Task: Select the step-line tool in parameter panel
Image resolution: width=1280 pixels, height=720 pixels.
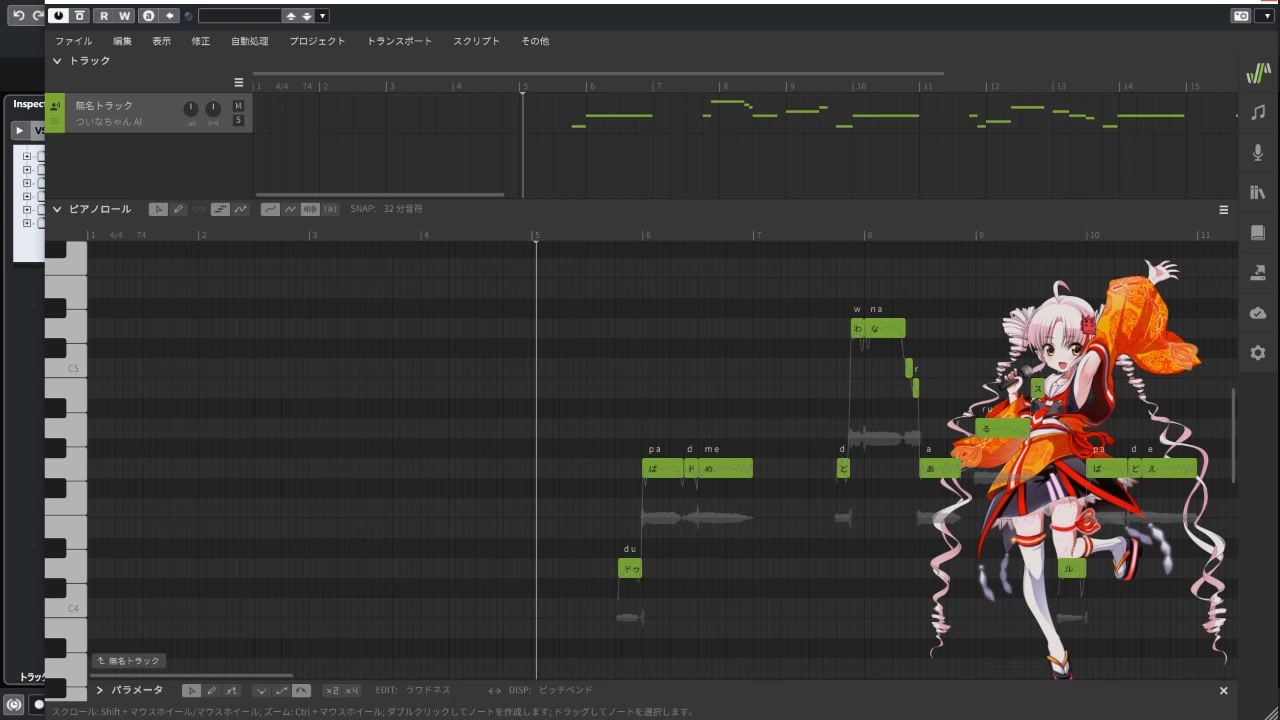Action: (232, 690)
